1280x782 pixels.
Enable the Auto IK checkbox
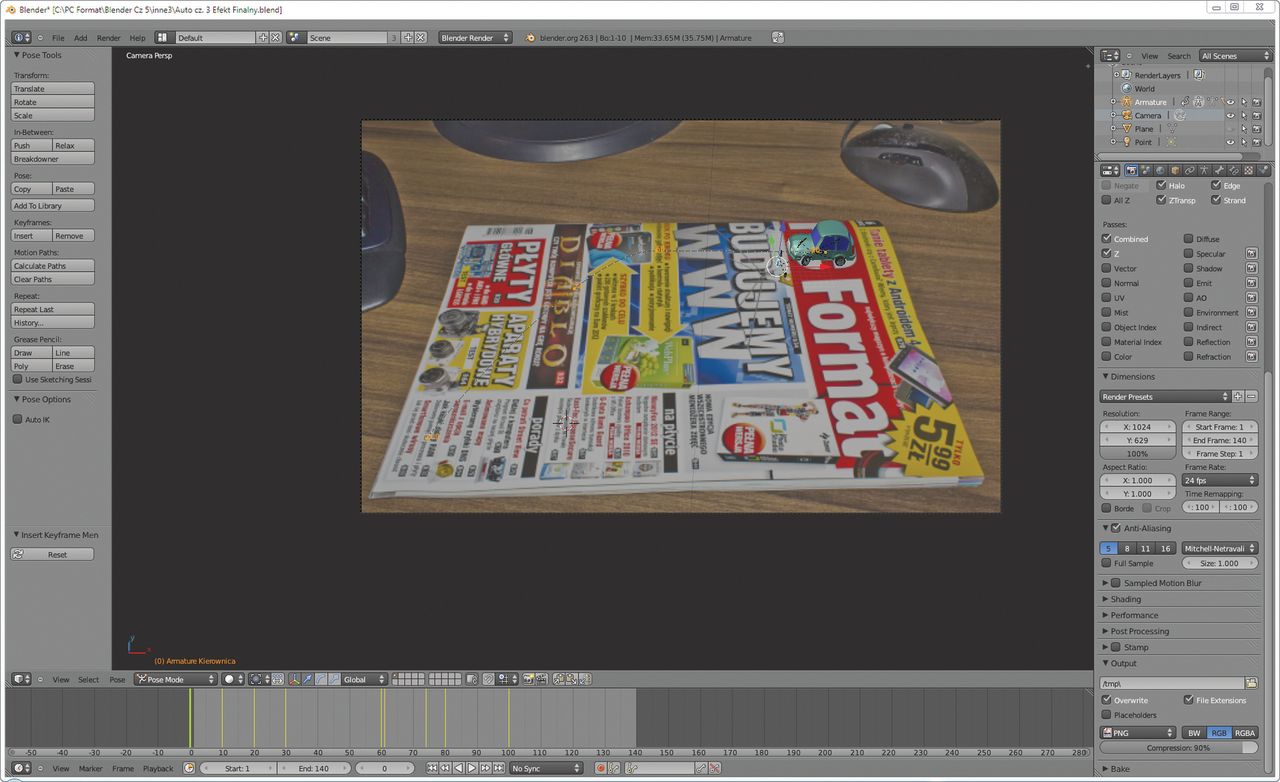coord(18,419)
